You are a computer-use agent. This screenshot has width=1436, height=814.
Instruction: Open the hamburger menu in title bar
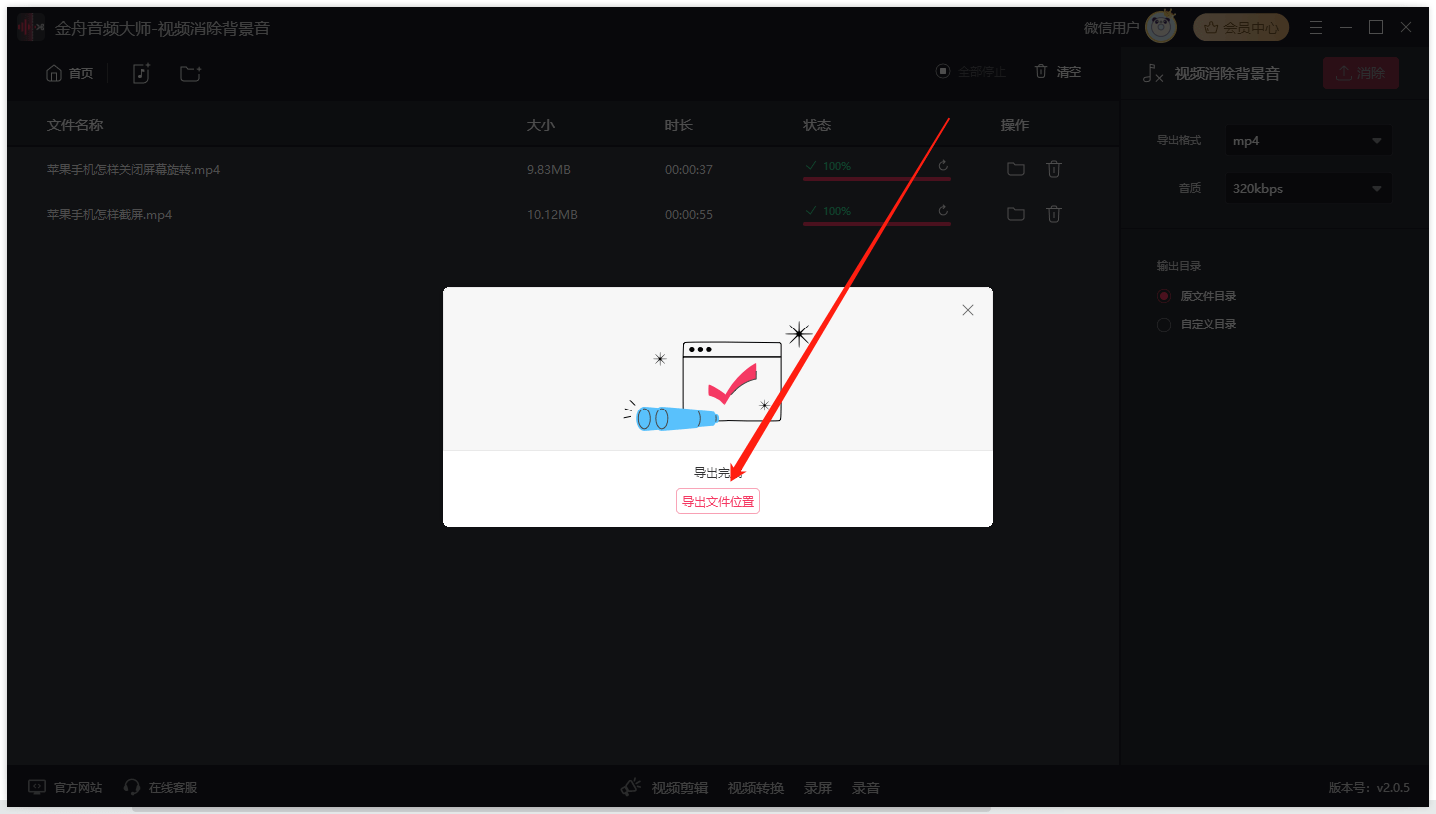click(1316, 28)
